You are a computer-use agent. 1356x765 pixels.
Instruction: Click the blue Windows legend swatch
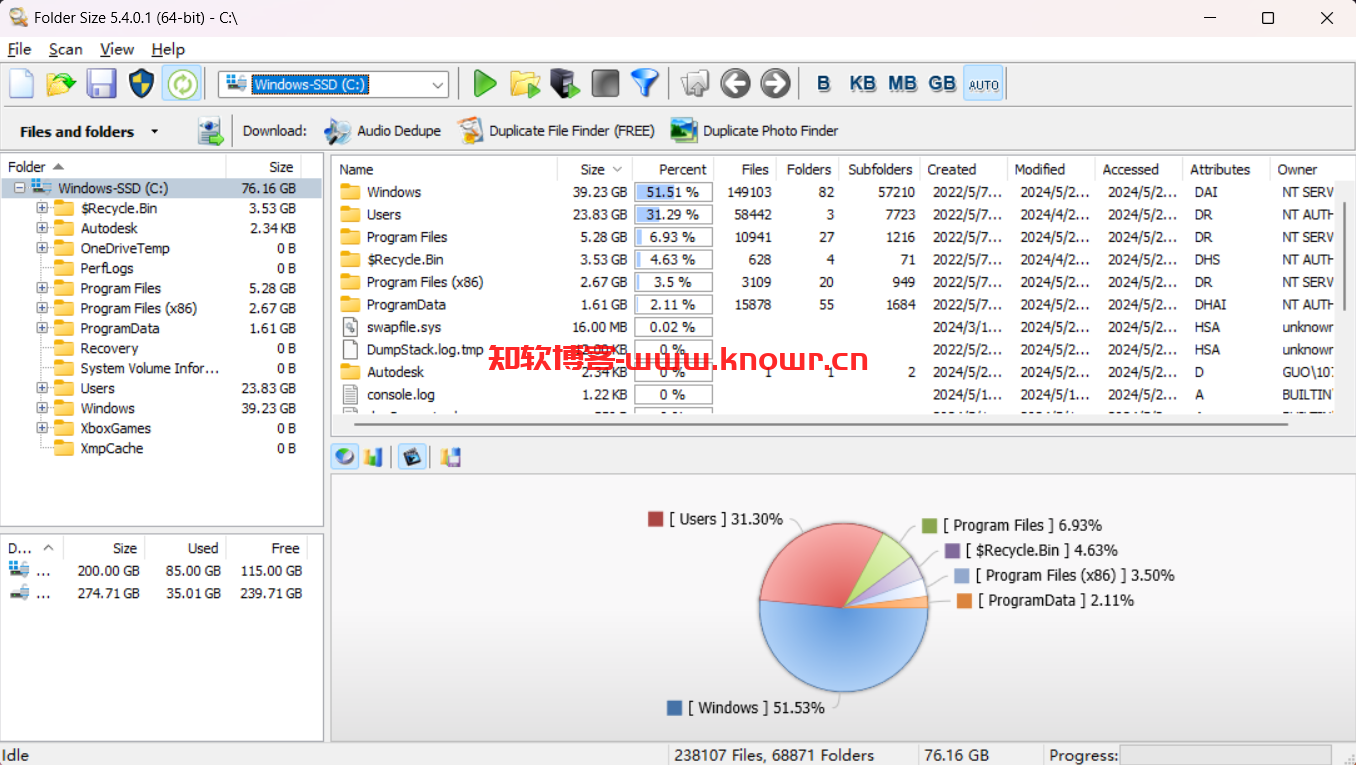[x=674, y=708]
